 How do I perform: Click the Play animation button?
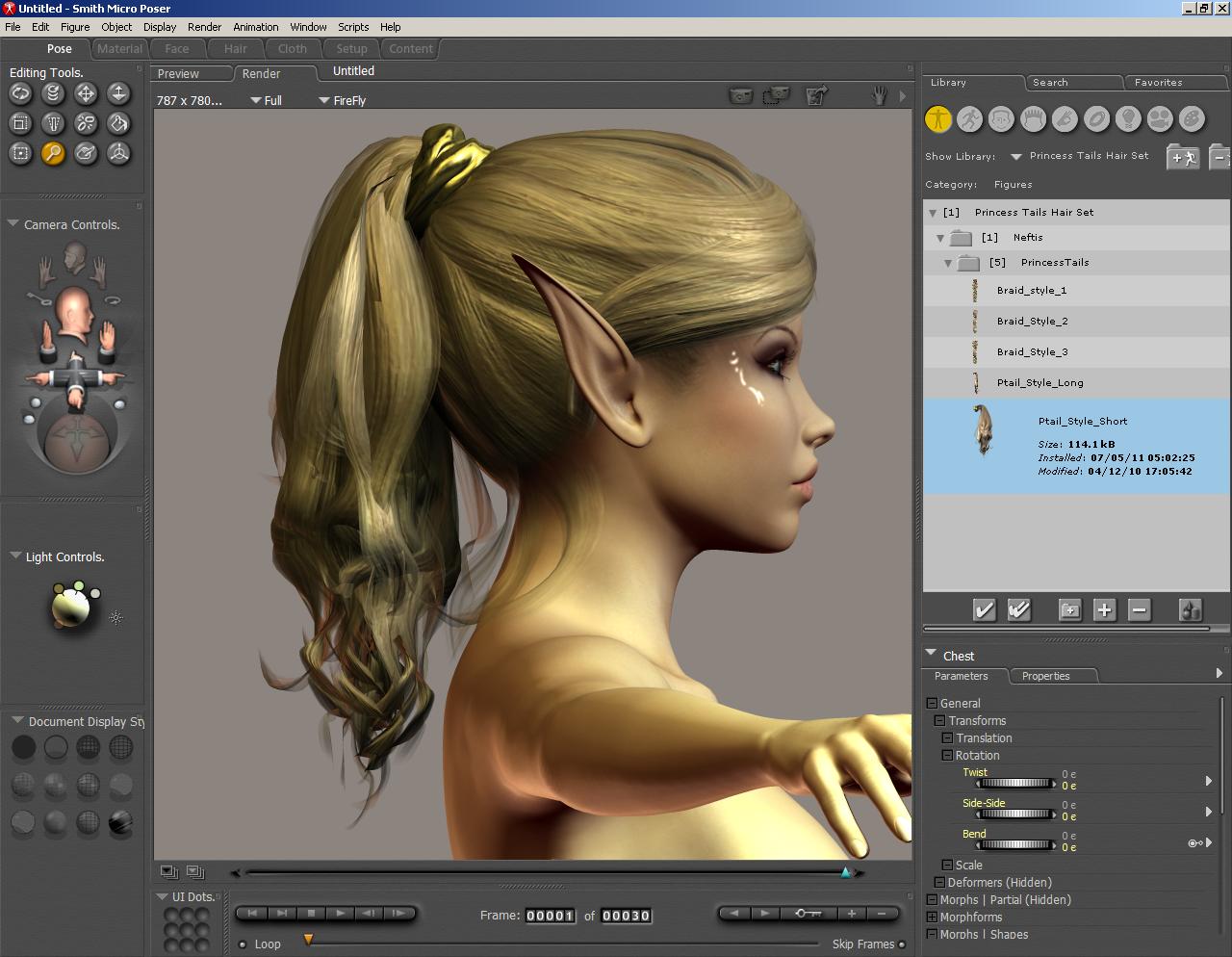click(x=340, y=913)
